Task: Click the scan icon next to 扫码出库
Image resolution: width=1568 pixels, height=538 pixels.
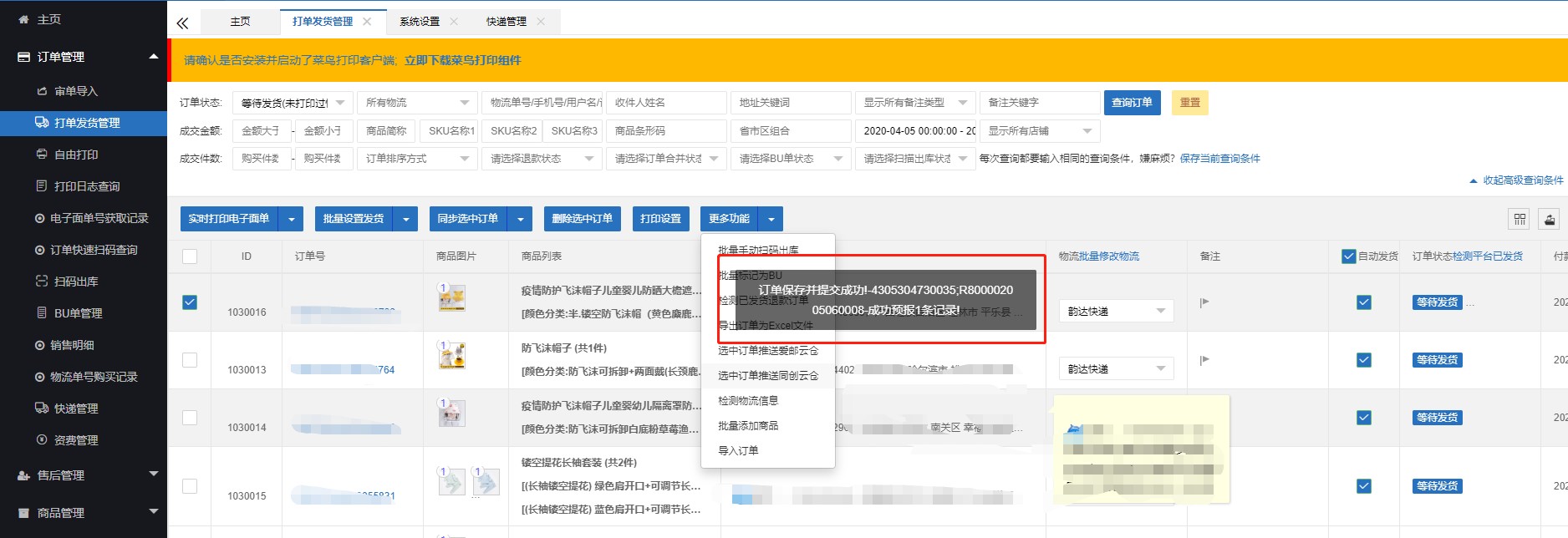Action: coord(41,282)
